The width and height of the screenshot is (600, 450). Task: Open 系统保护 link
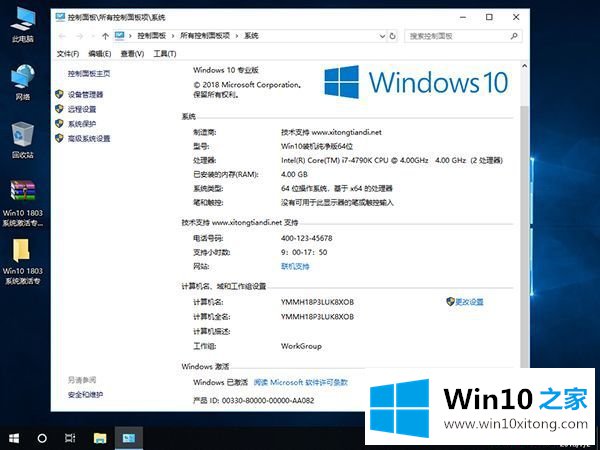tap(82, 124)
